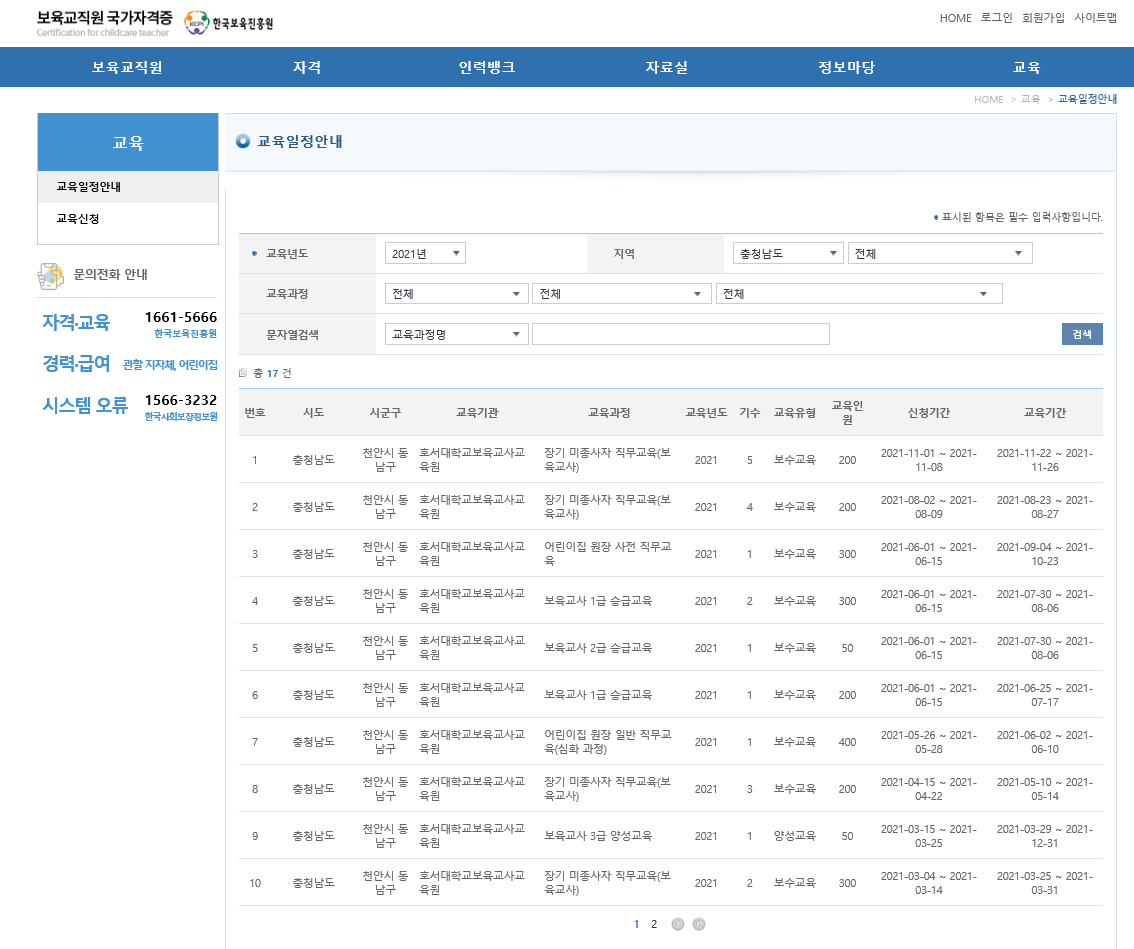This screenshot has width=1134, height=949.
Task: Expand the 전체 district dropdown beside 충청남도
Action: [940, 253]
